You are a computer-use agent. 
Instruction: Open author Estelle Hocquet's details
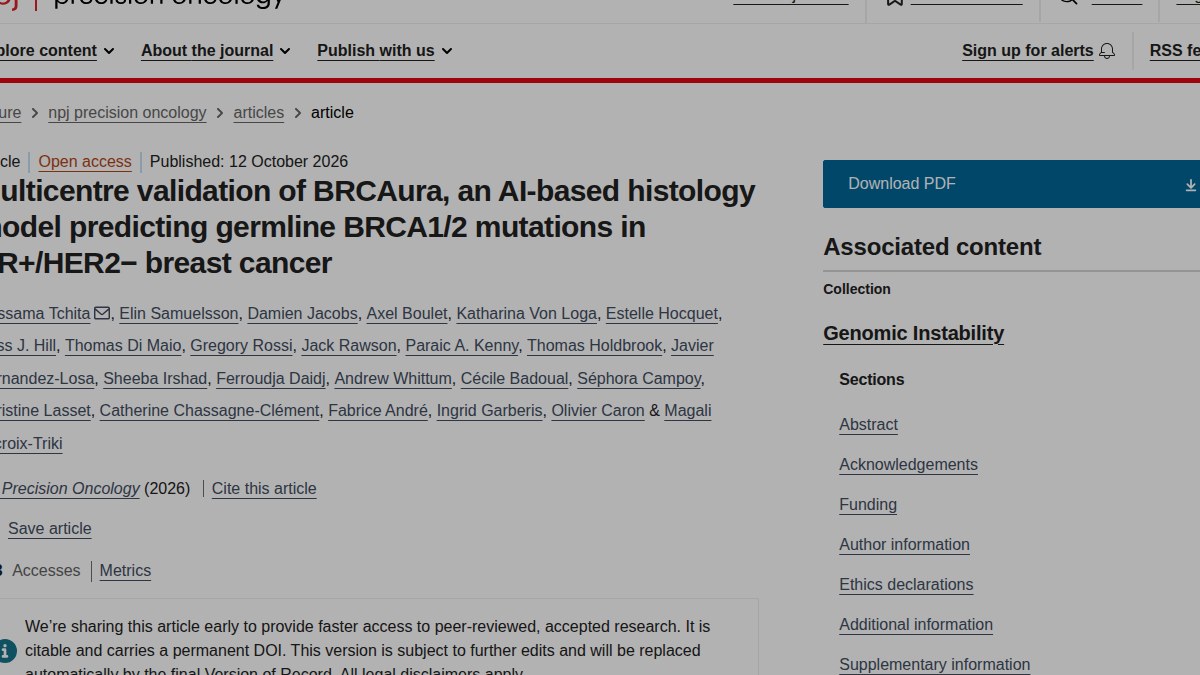(662, 313)
